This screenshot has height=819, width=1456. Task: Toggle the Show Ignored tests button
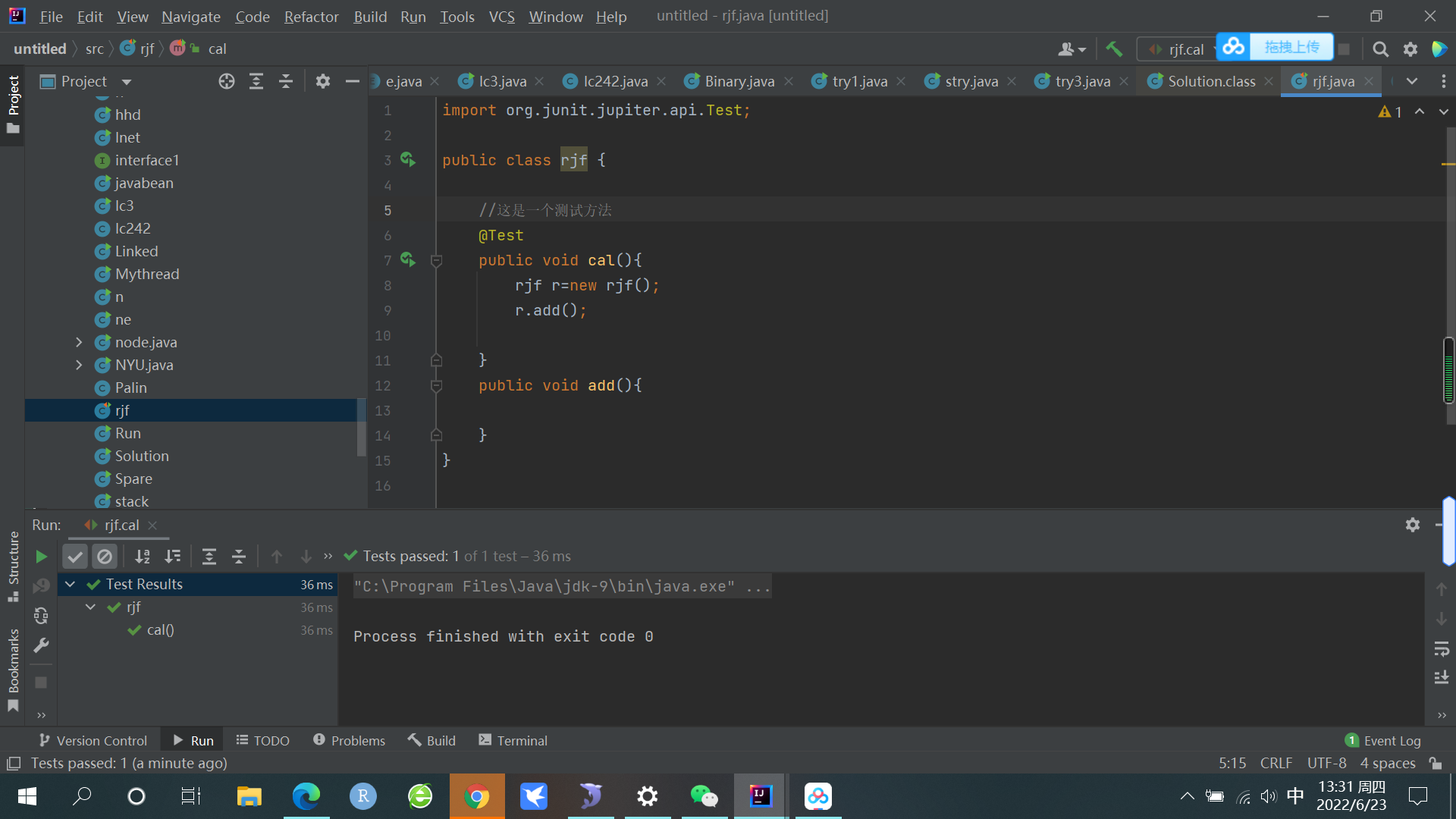pos(105,557)
